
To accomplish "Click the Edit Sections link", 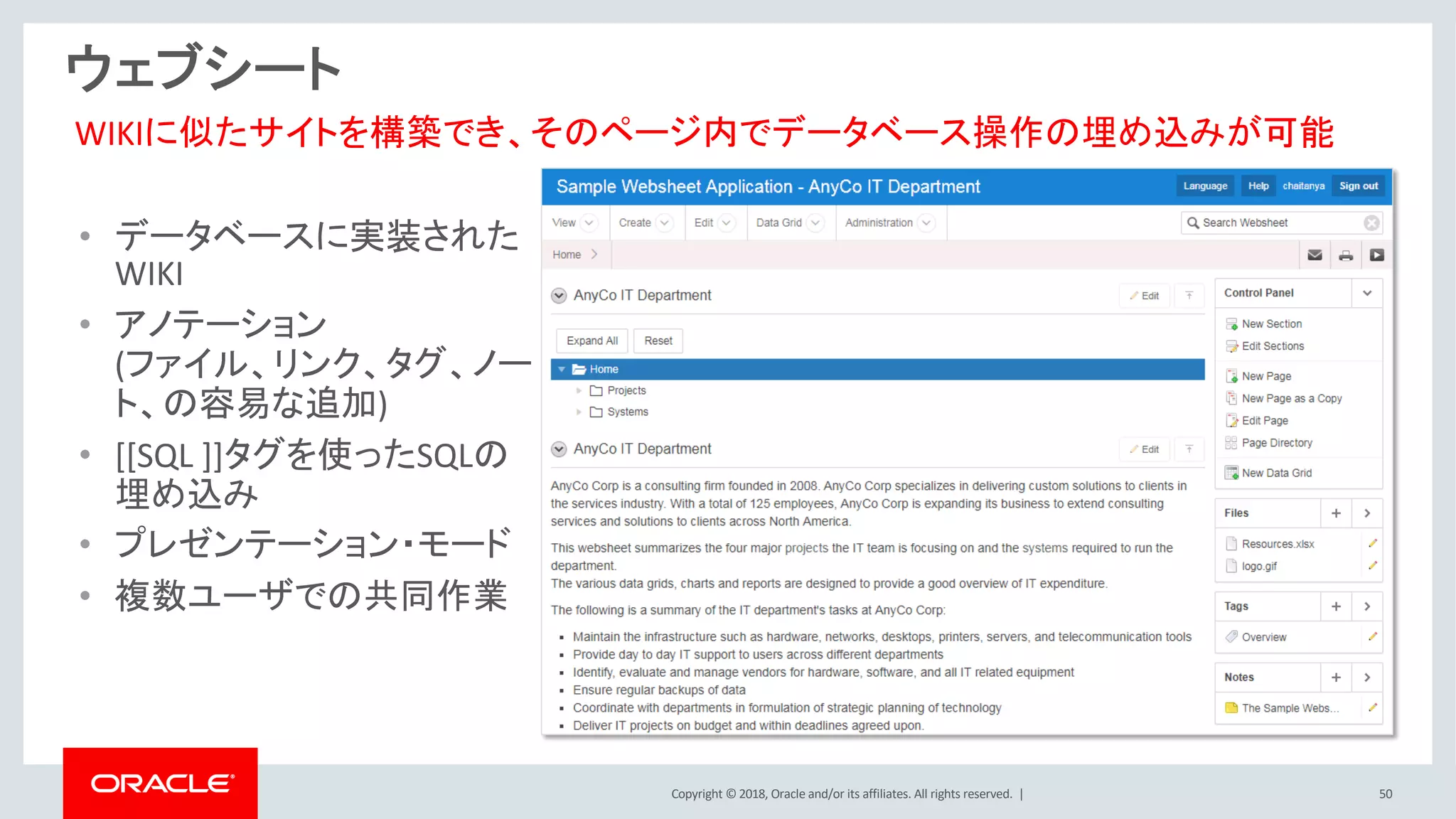I will coord(1273,346).
